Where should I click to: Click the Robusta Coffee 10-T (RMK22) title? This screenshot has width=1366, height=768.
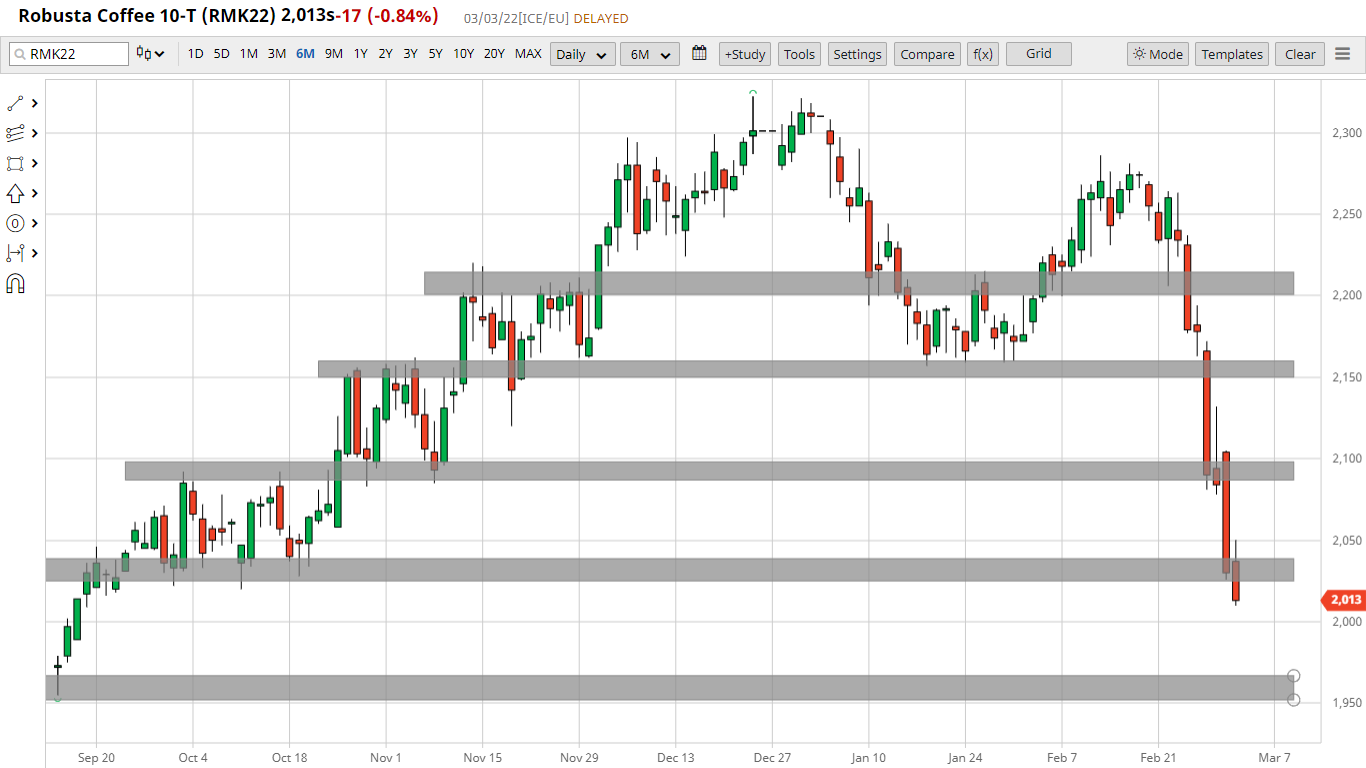coord(147,16)
